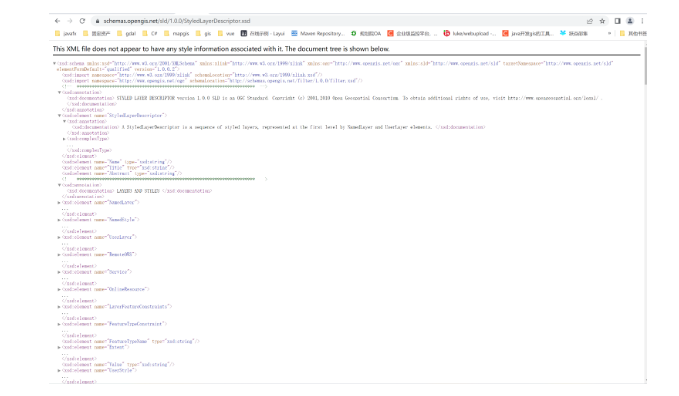This screenshot has height=396, width=679.
Task: Expand the LayerFeatureConstraints element node
Action: click(x=59, y=307)
